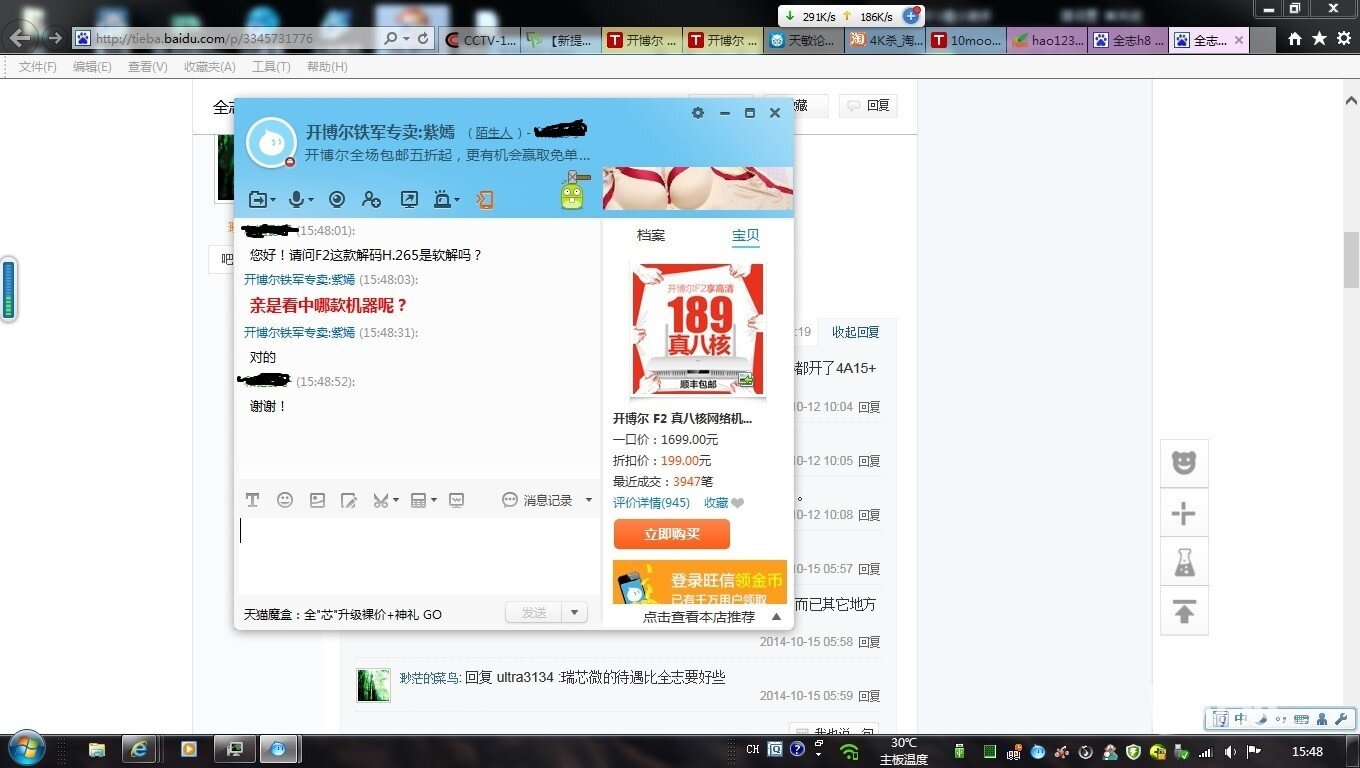Image resolution: width=1360 pixels, height=768 pixels.
Task: Click the 陌生人 link in chat header
Action: tap(494, 132)
